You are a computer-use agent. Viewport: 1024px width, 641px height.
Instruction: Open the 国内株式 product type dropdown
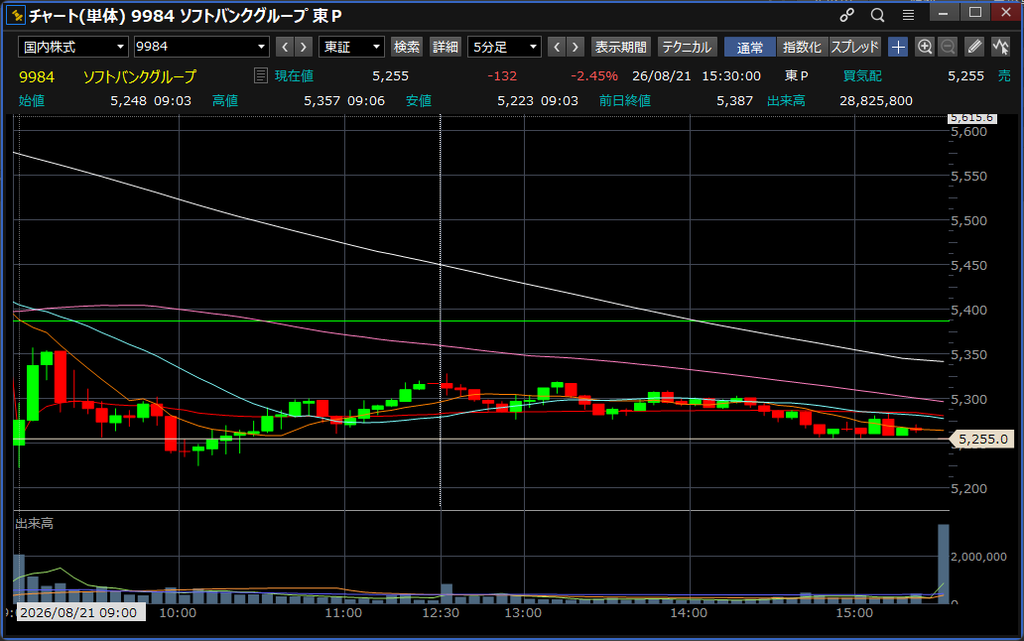coord(72,47)
